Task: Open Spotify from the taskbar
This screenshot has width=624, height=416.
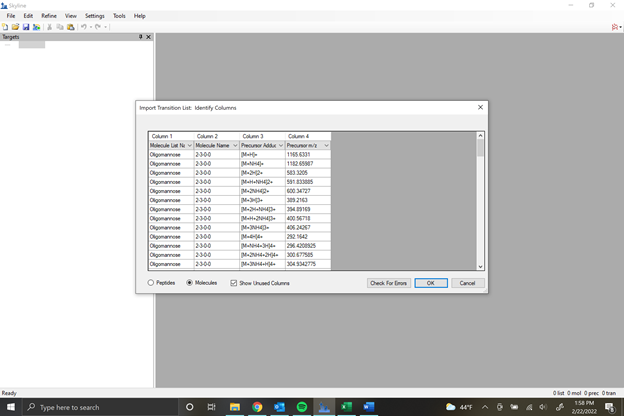Action: pos(301,407)
